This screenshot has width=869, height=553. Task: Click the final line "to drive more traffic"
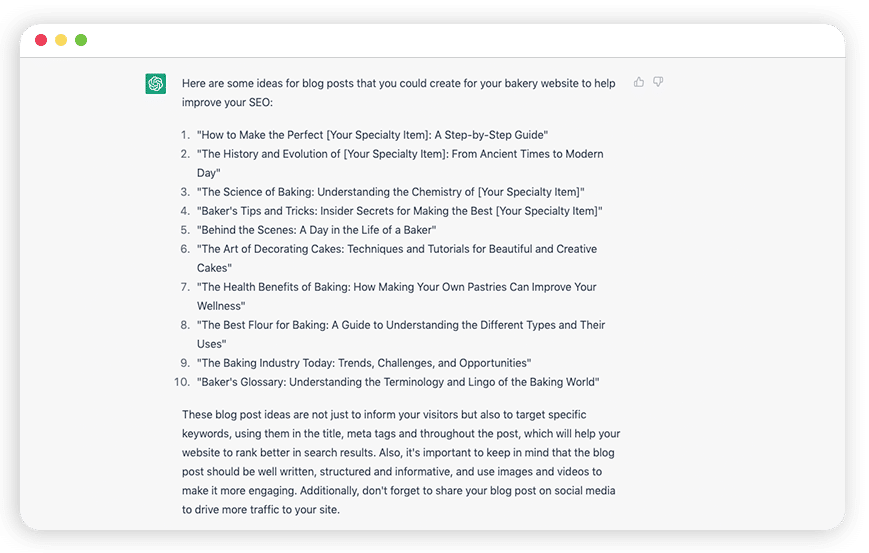click(x=260, y=509)
